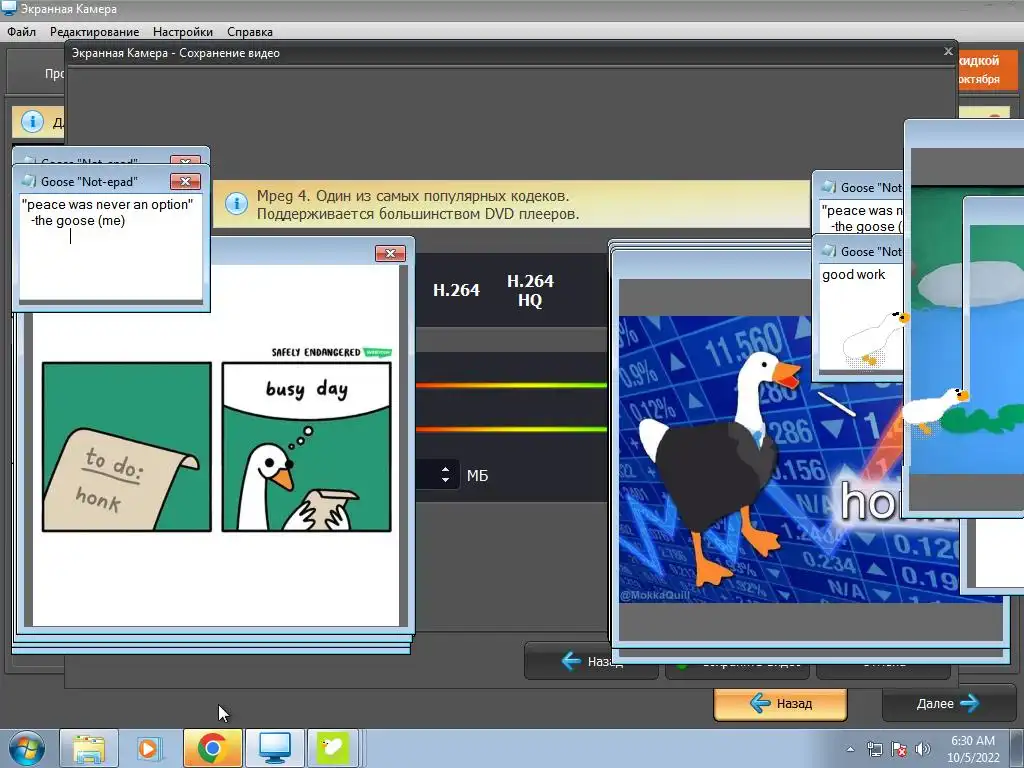
Task: Click the upper quality slider bar
Action: [511, 385]
